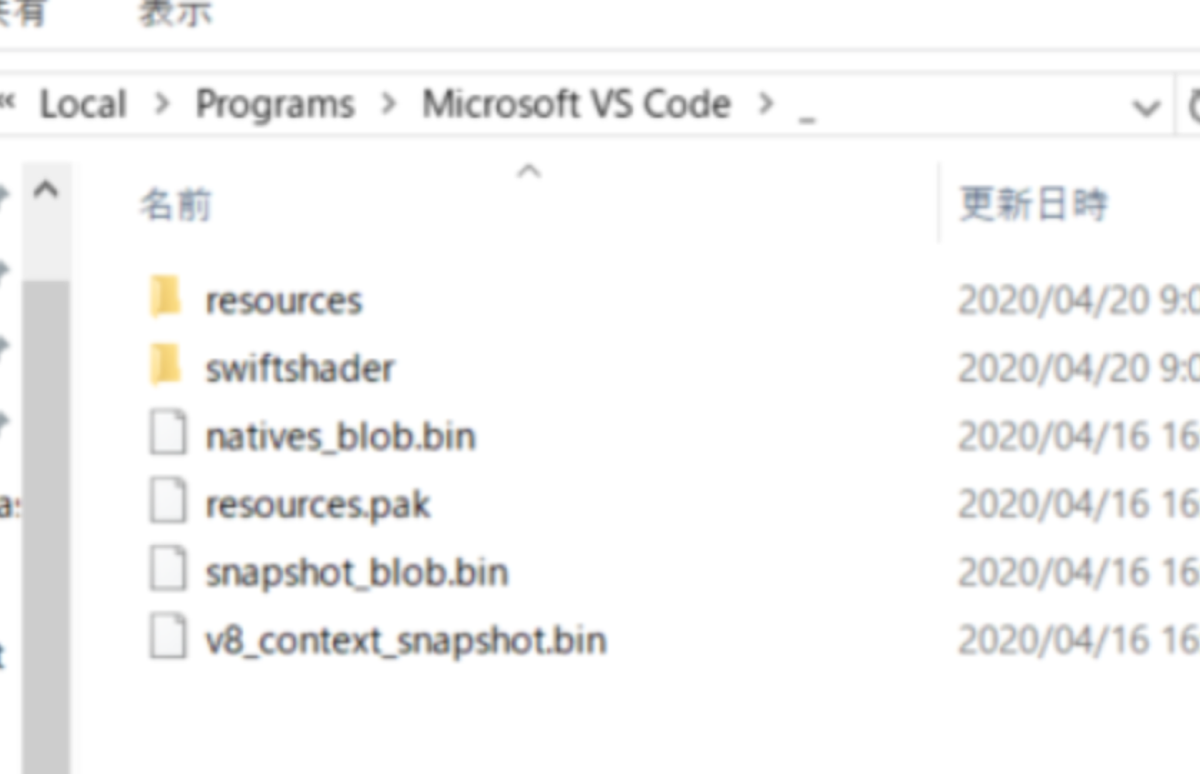The image size is (1200, 774).
Task: Expand the chevron after Microsoft VS Code
Action: (x=766, y=104)
